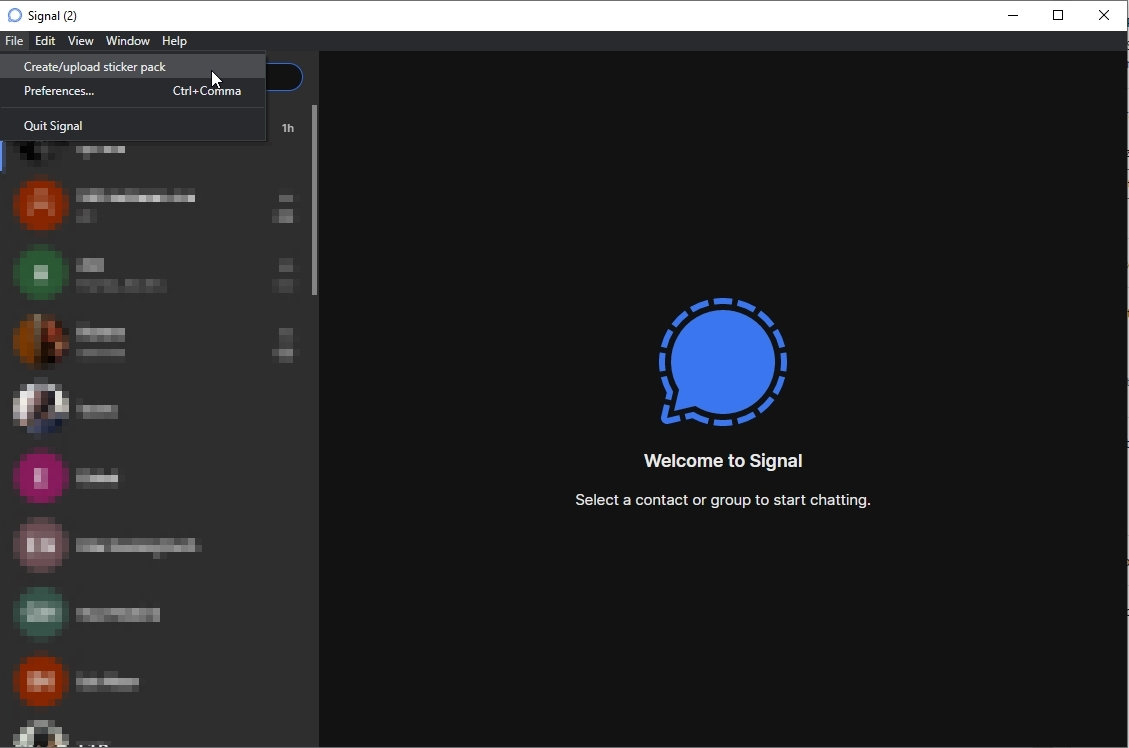Choose Create/upload sticker pack from File menu

[95, 67]
